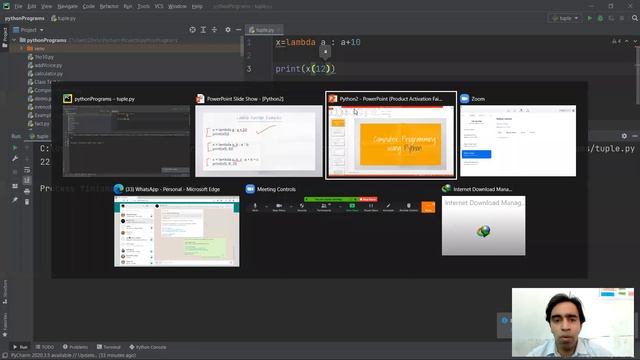Viewport: 640px width, 360px height.
Task: Open the tuple run configuration dropdown
Action: [x=565, y=18]
